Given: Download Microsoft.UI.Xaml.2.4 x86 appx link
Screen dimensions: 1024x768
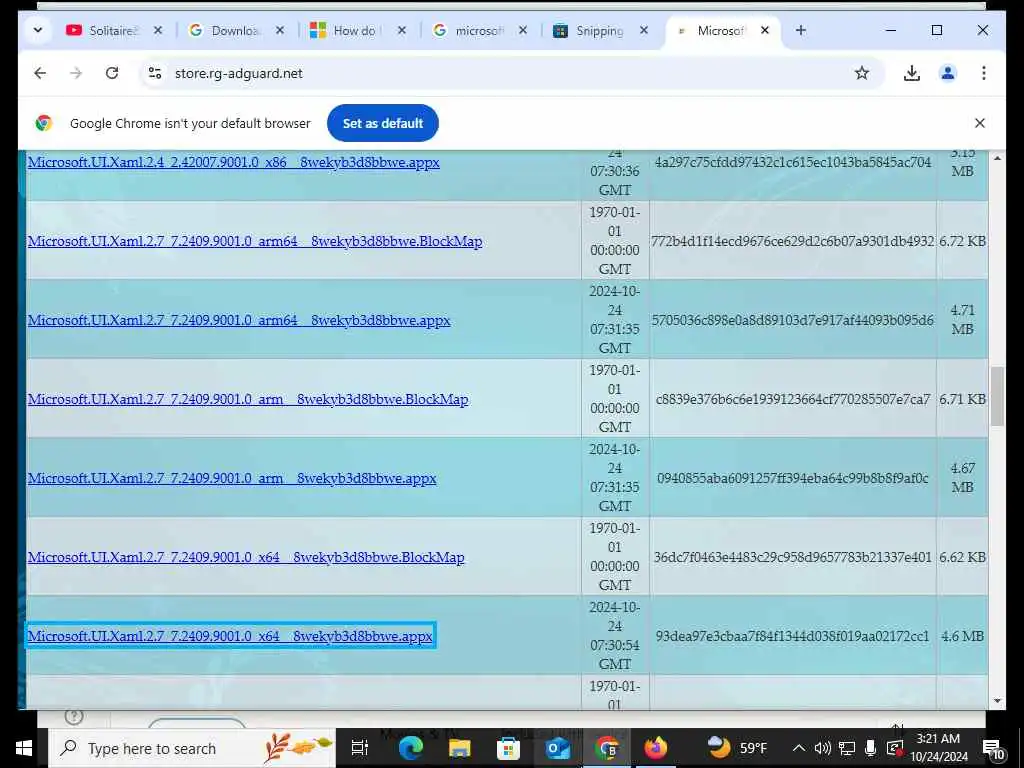Looking at the screenshot, I should tap(233, 162).
